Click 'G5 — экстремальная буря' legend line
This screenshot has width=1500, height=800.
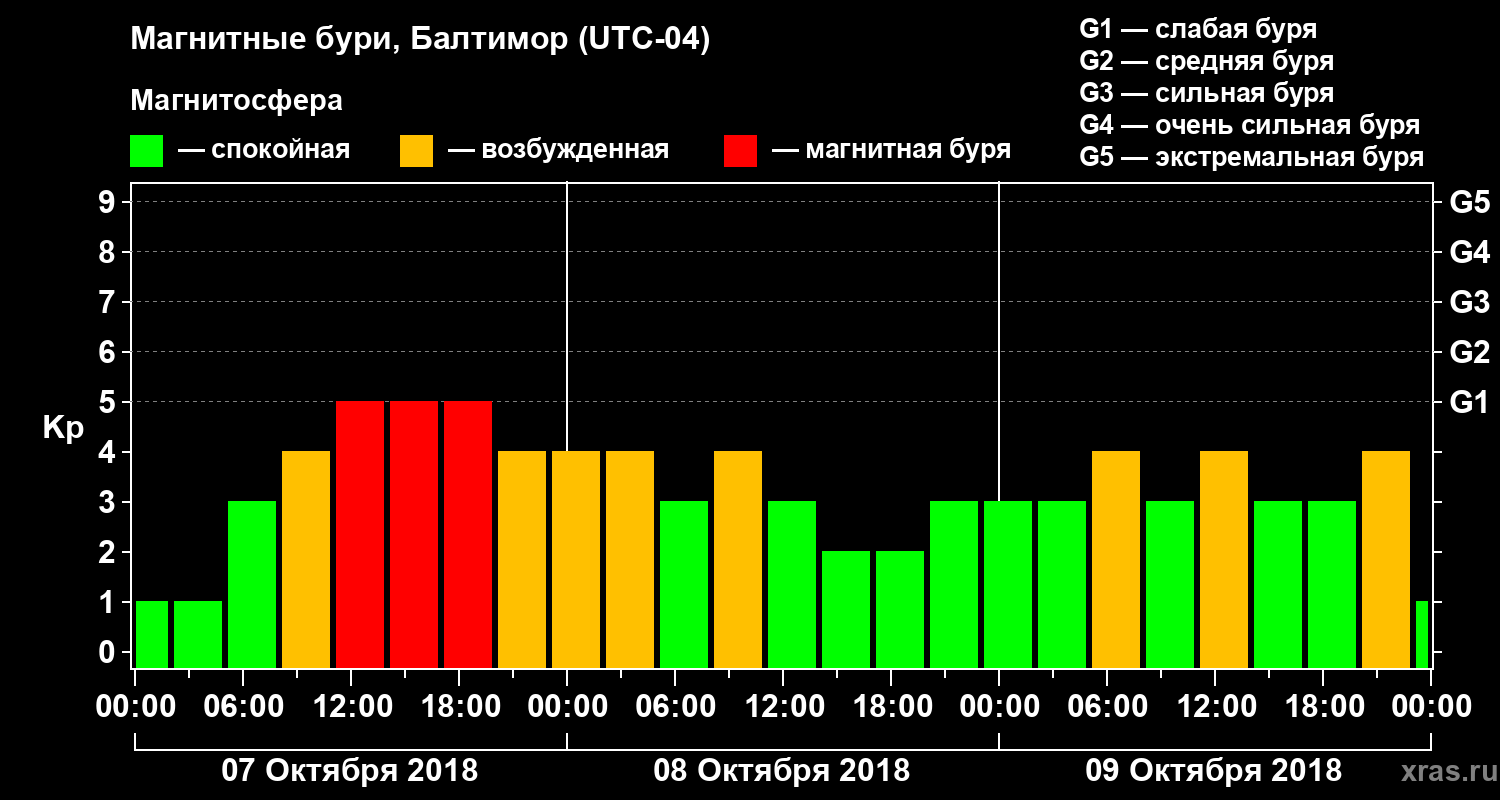click(1251, 157)
